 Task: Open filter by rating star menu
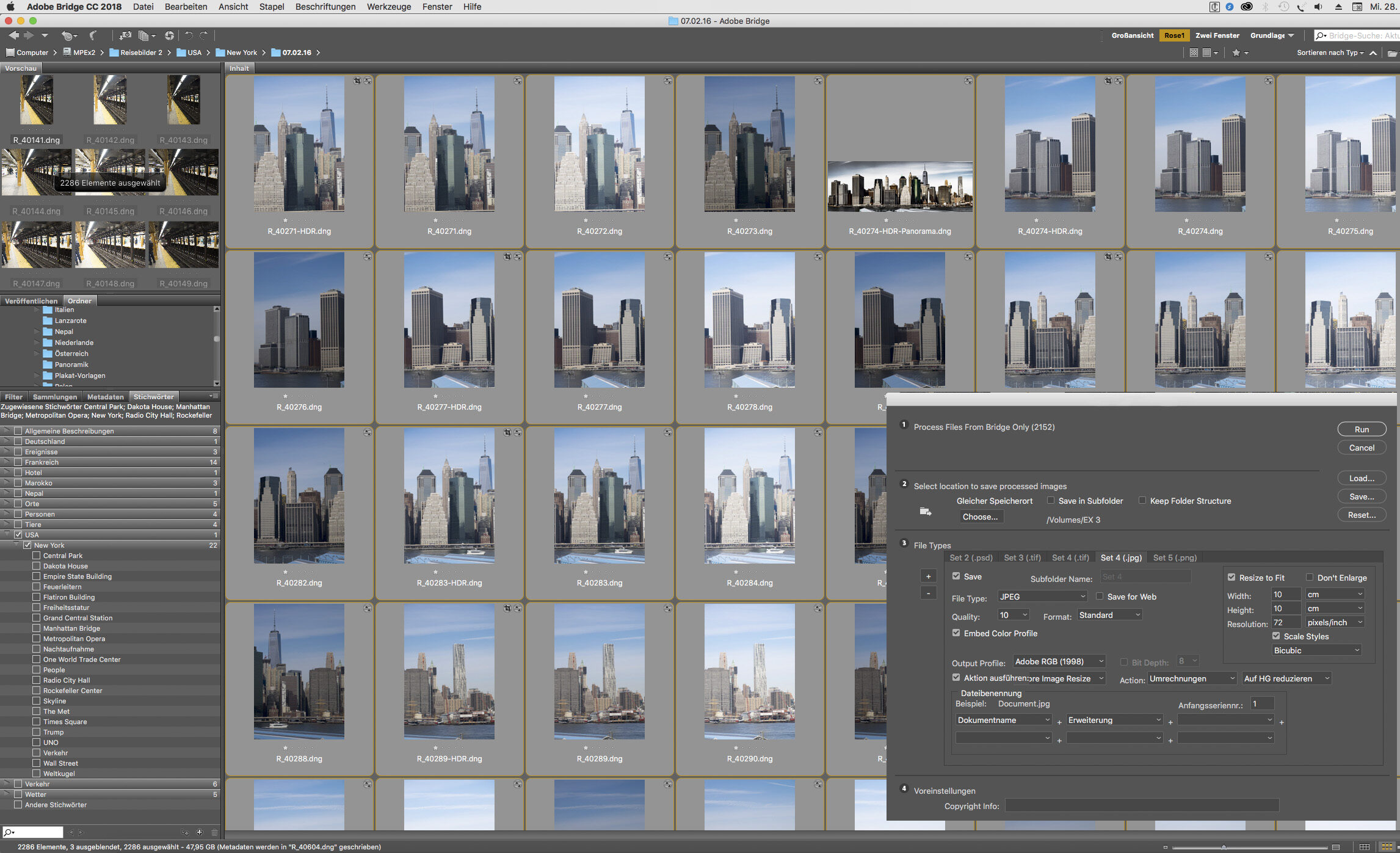[x=1239, y=53]
